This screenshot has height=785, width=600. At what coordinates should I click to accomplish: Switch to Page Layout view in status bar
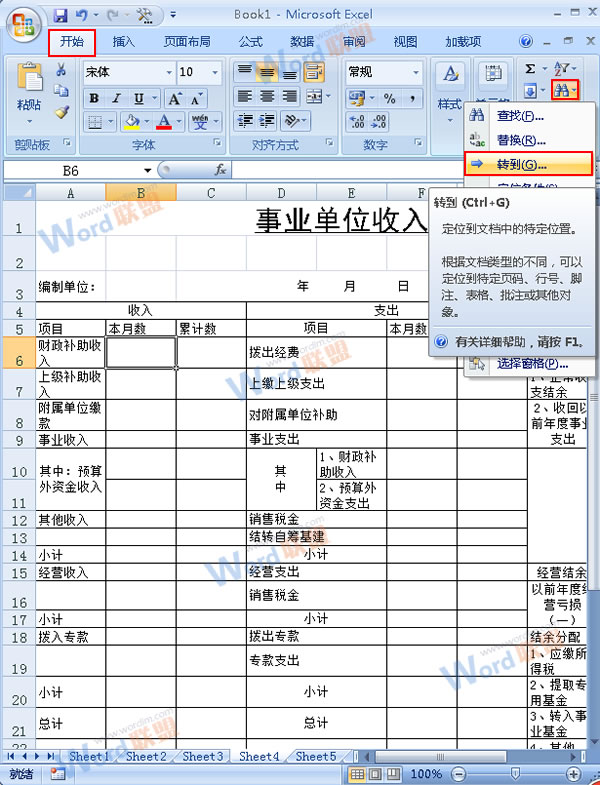click(376, 774)
